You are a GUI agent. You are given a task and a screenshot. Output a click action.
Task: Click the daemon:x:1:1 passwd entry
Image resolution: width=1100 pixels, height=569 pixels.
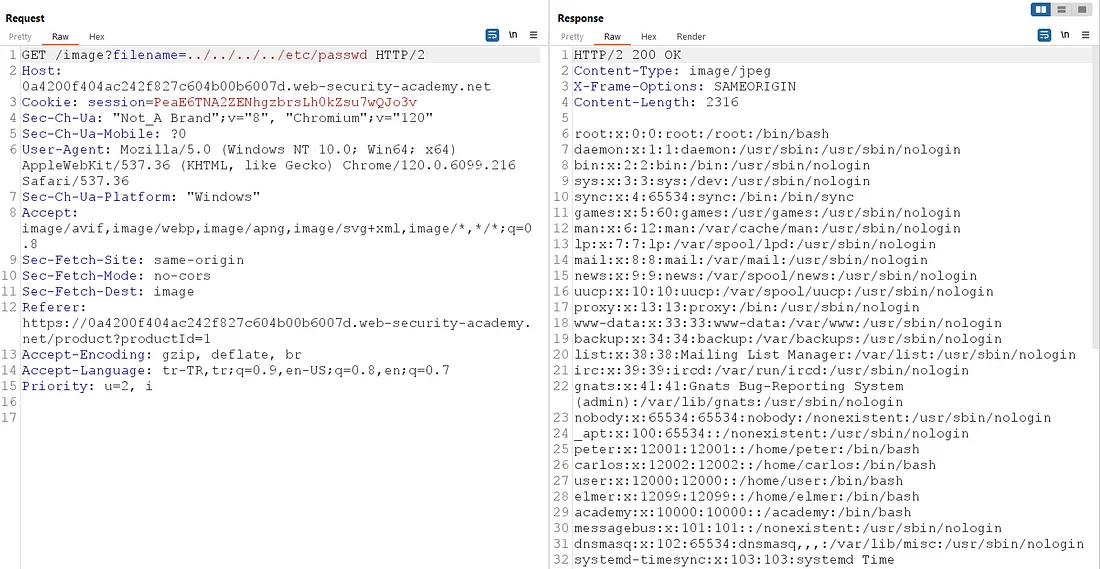point(767,149)
